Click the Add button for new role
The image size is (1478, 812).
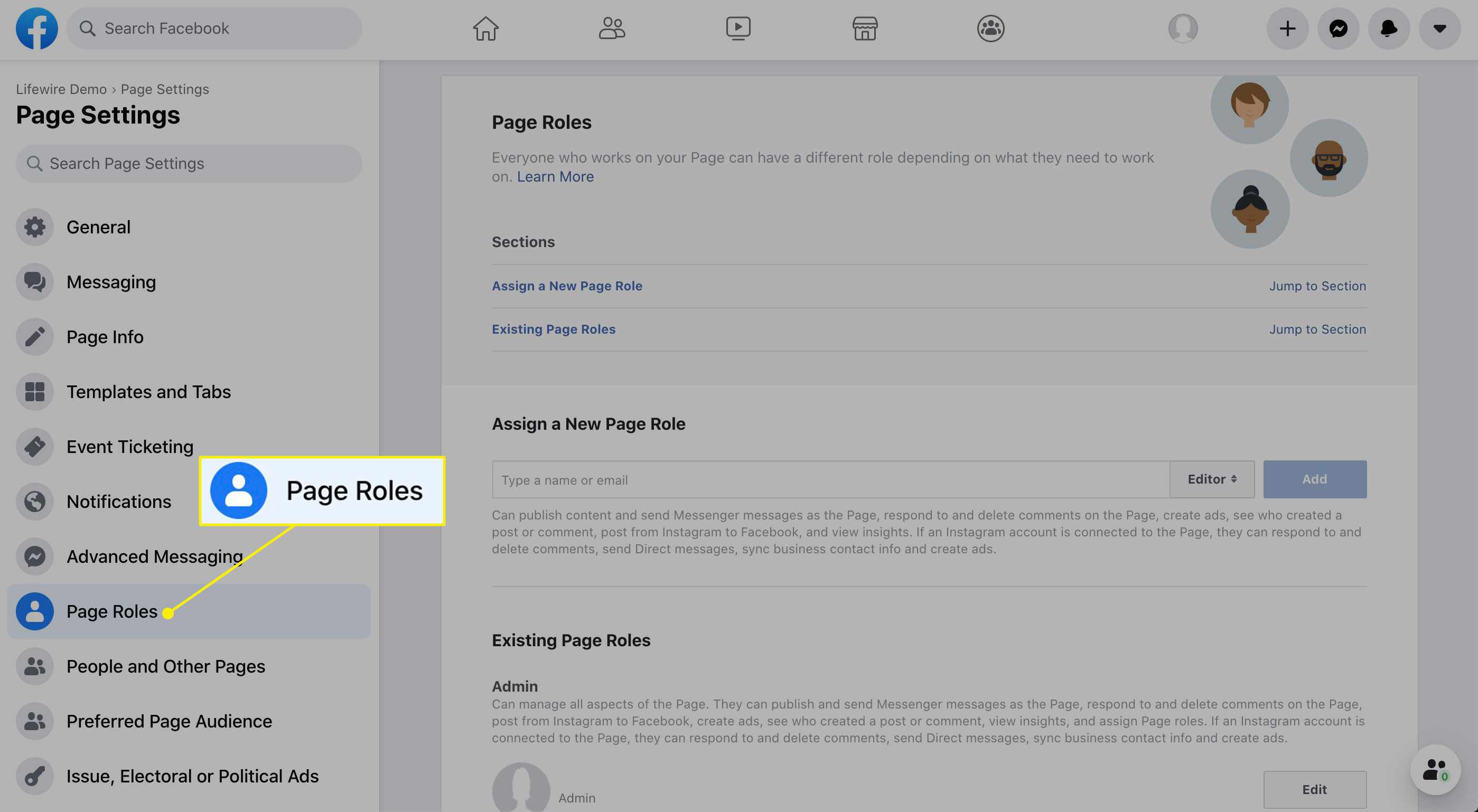click(x=1315, y=479)
